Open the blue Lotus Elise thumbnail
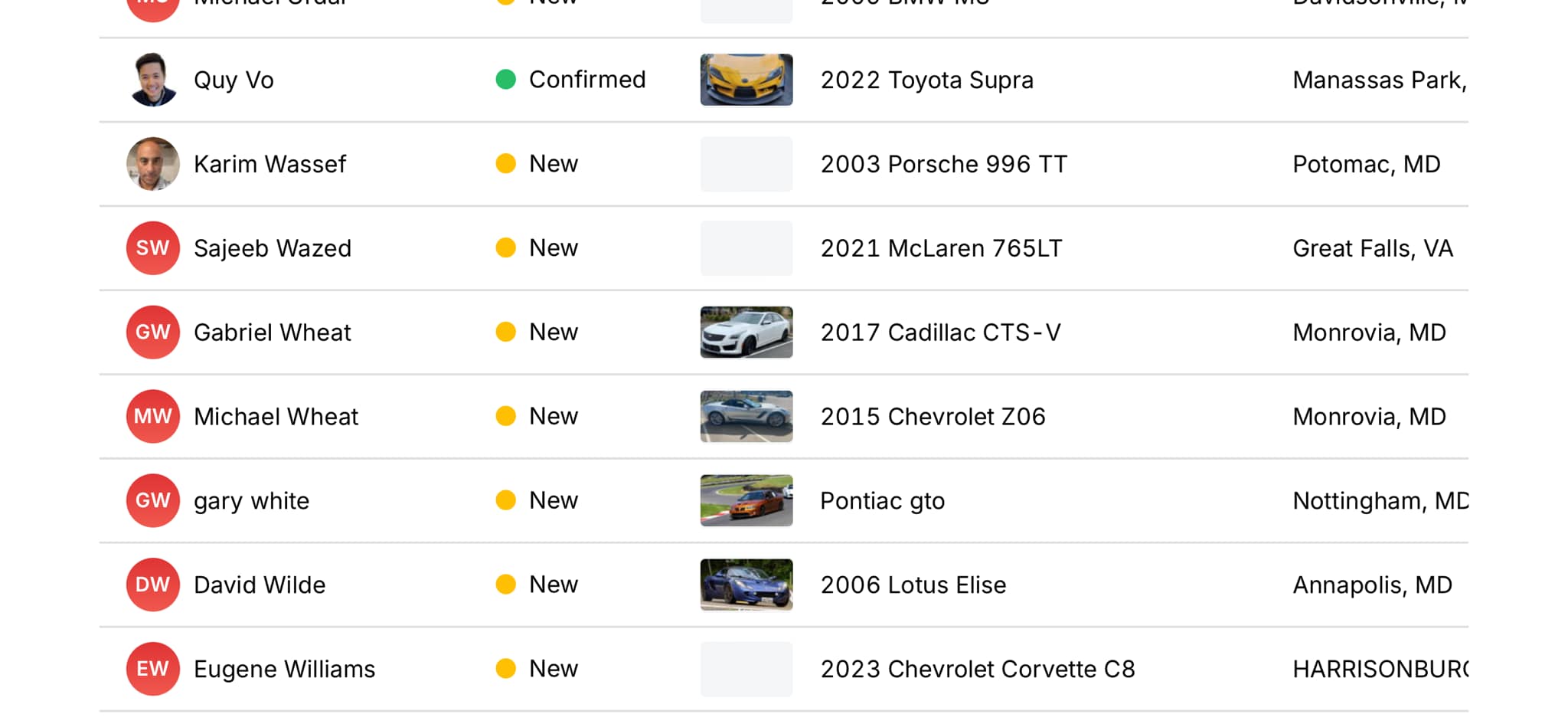This screenshot has height=724, width=1568. (746, 585)
